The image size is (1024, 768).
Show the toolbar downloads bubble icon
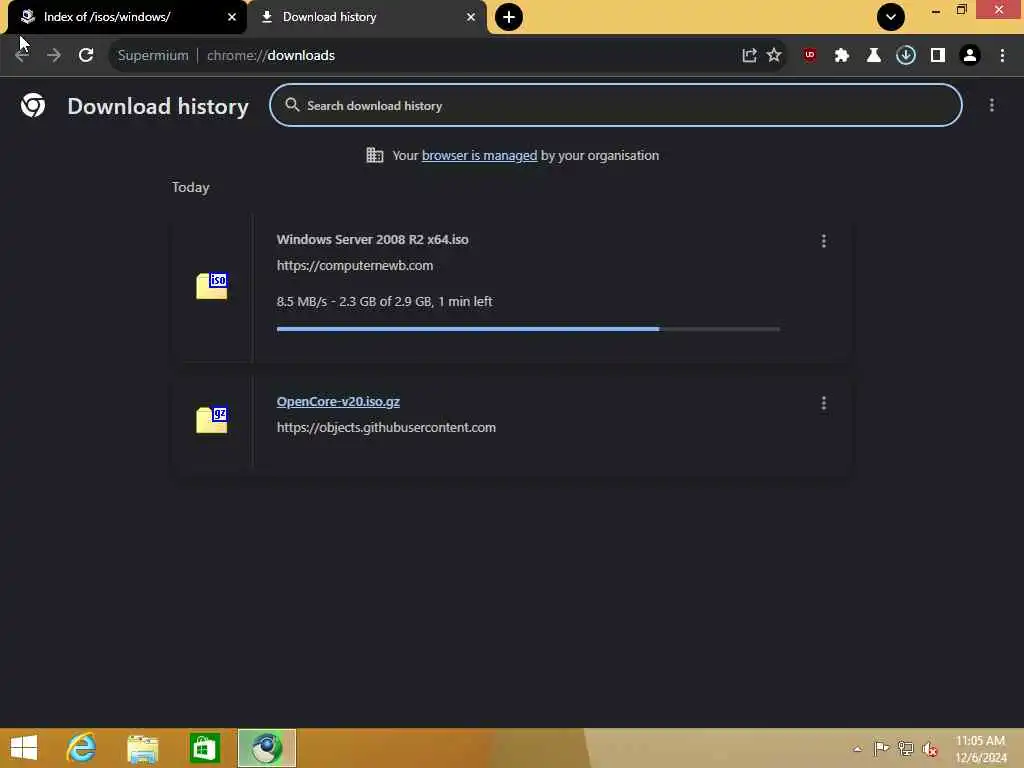906,56
